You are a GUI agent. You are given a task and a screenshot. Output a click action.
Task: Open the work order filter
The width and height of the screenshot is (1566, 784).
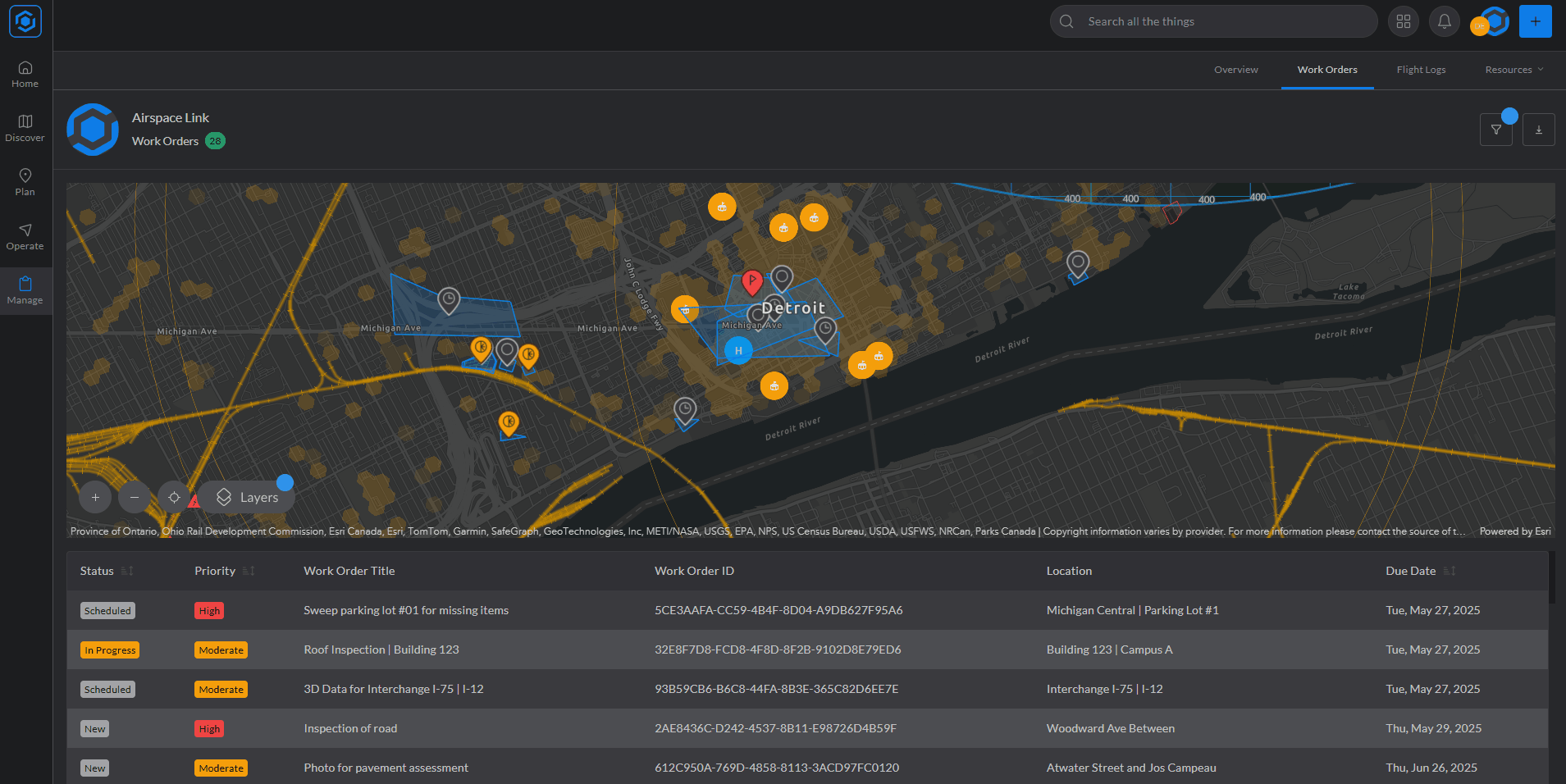[x=1495, y=130]
